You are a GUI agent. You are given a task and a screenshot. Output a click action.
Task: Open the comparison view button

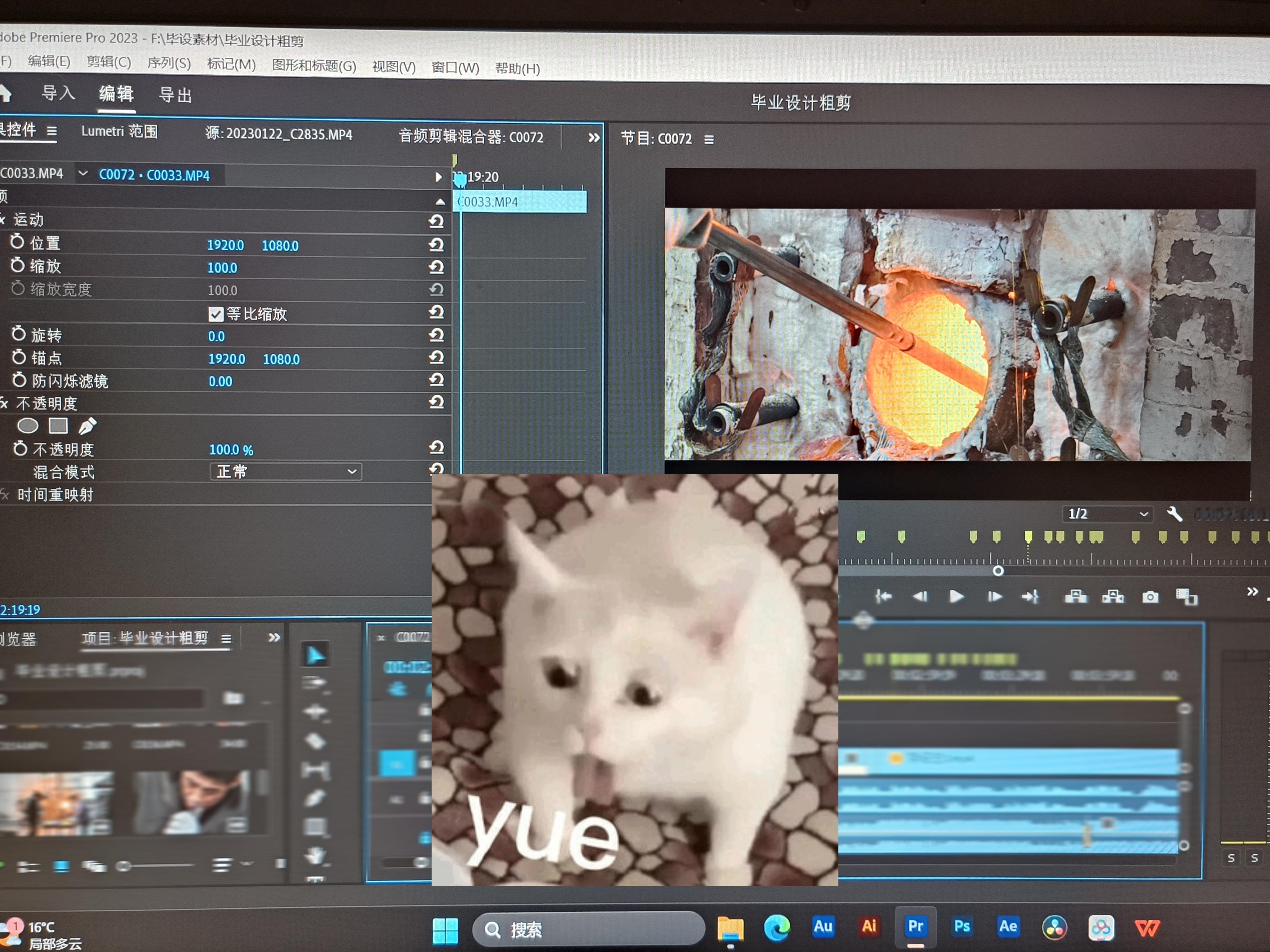[1186, 597]
